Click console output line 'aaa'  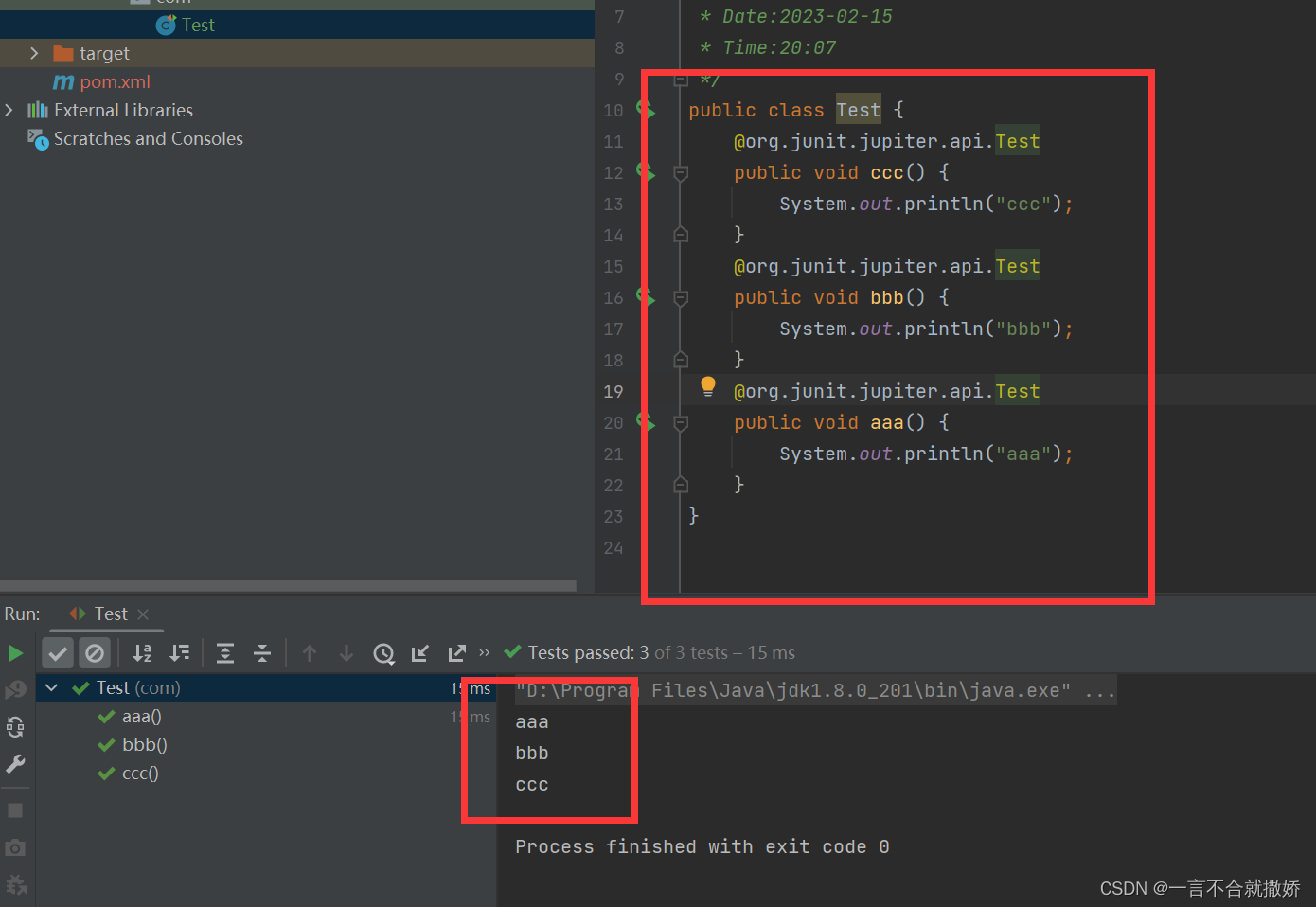(532, 722)
